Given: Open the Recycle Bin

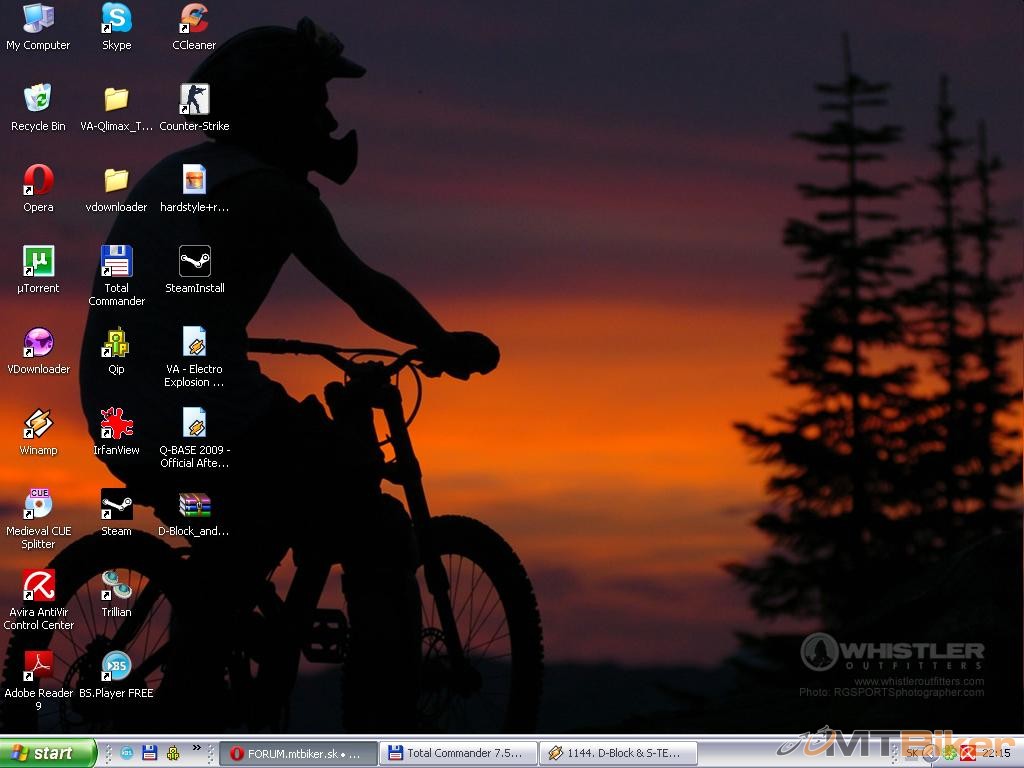Looking at the screenshot, I should (38, 99).
